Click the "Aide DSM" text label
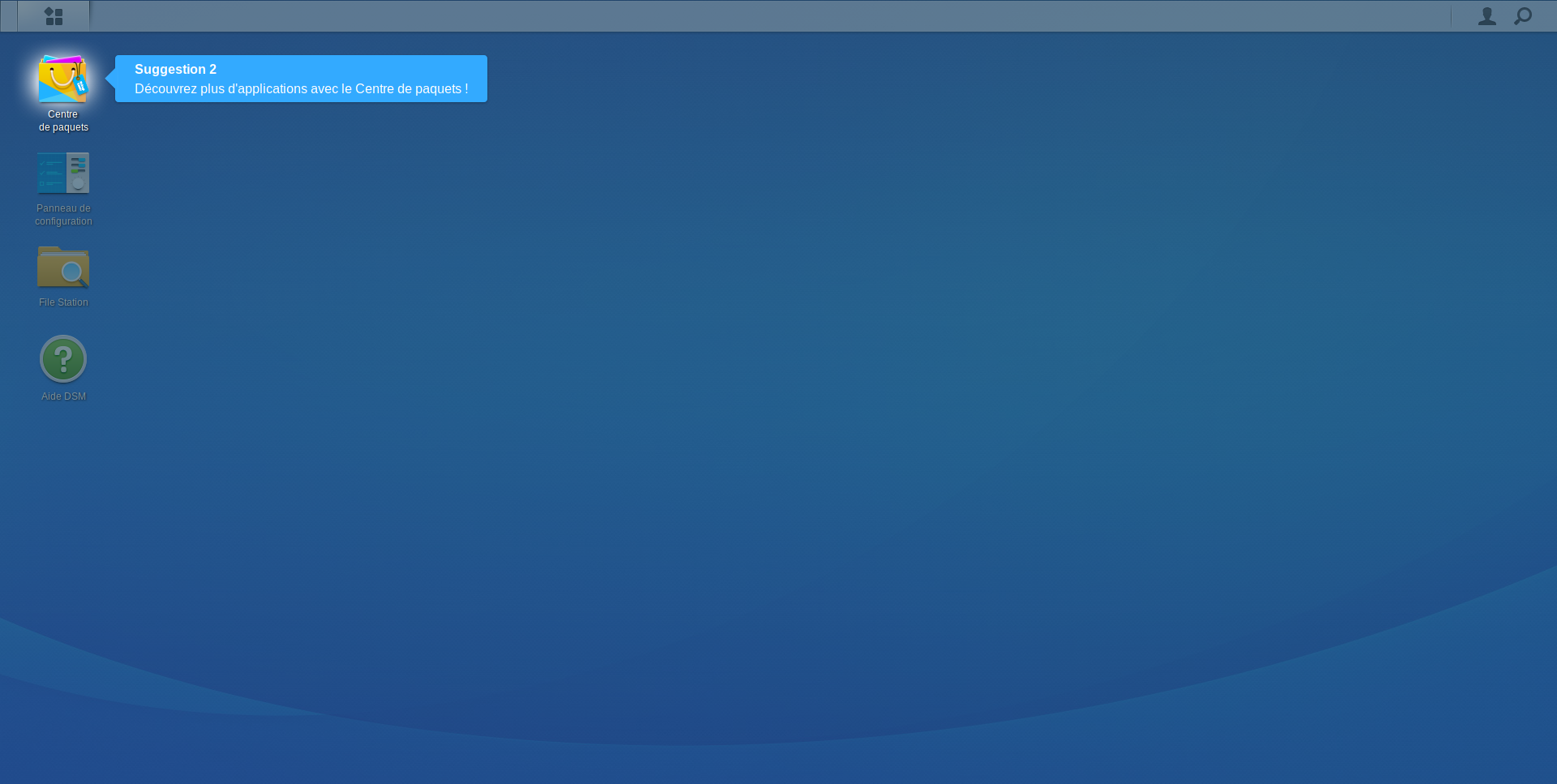 (x=63, y=396)
